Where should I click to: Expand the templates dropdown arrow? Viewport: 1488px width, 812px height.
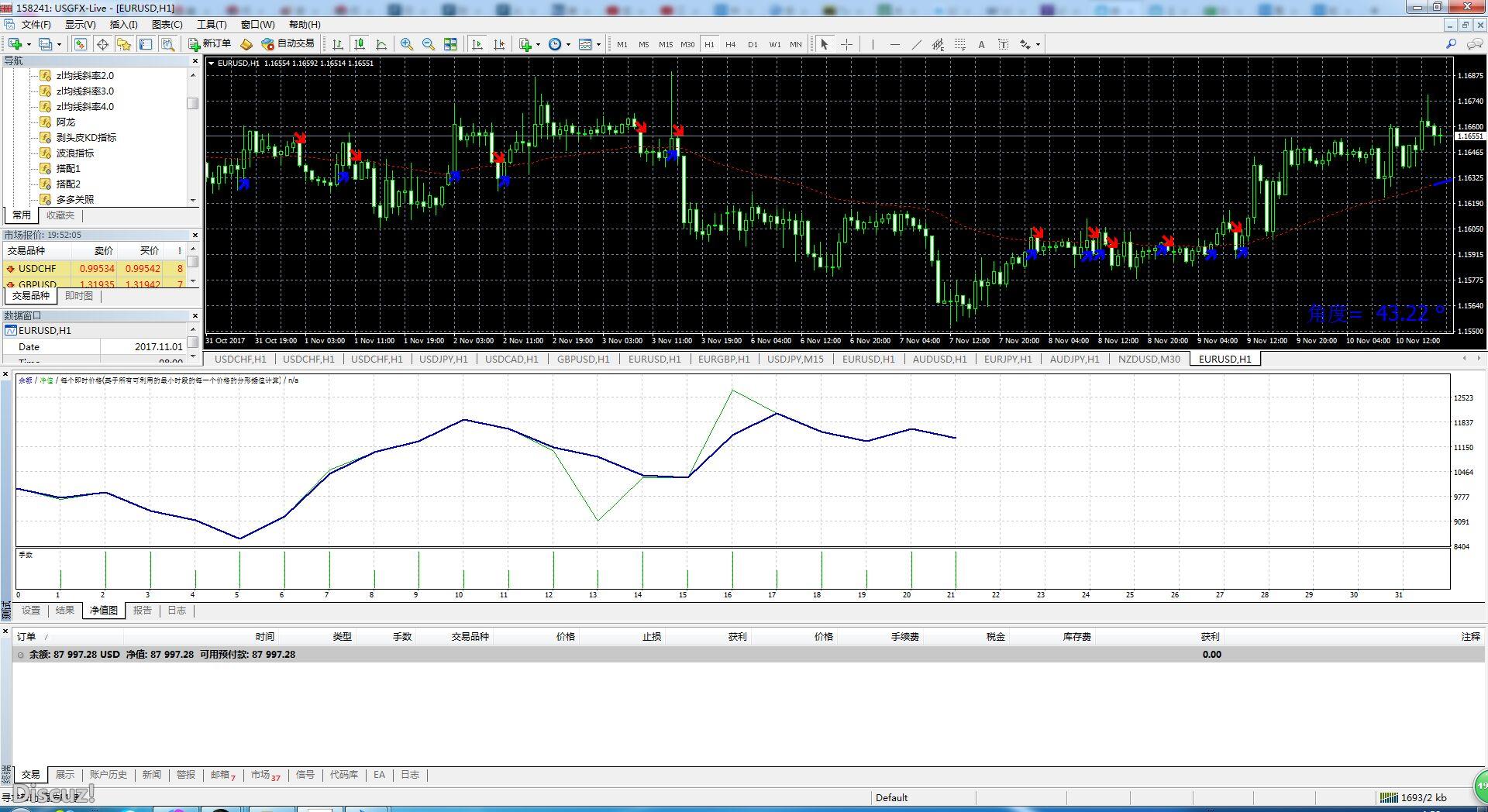tap(599, 44)
